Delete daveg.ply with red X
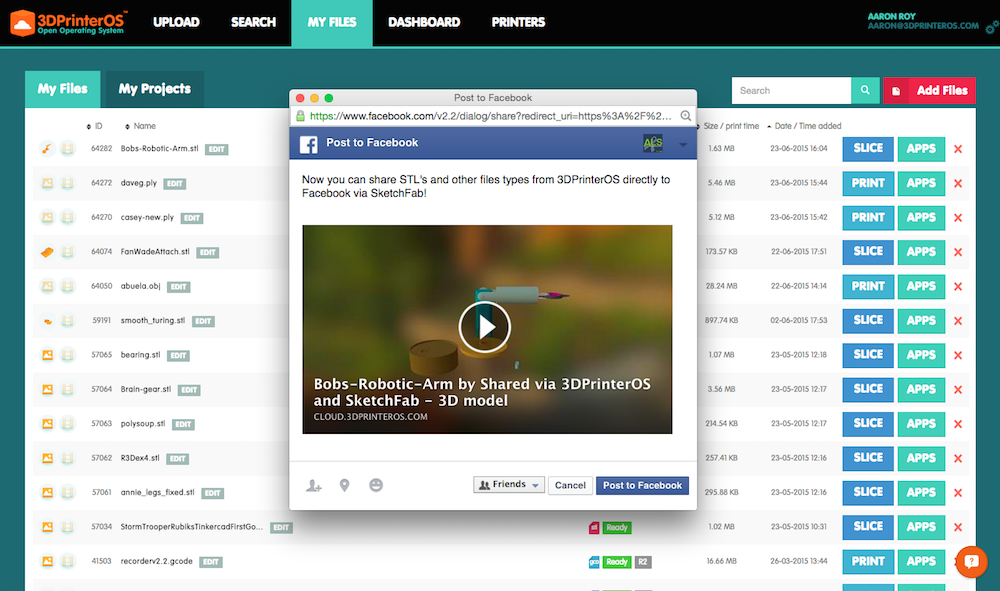 point(958,184)
